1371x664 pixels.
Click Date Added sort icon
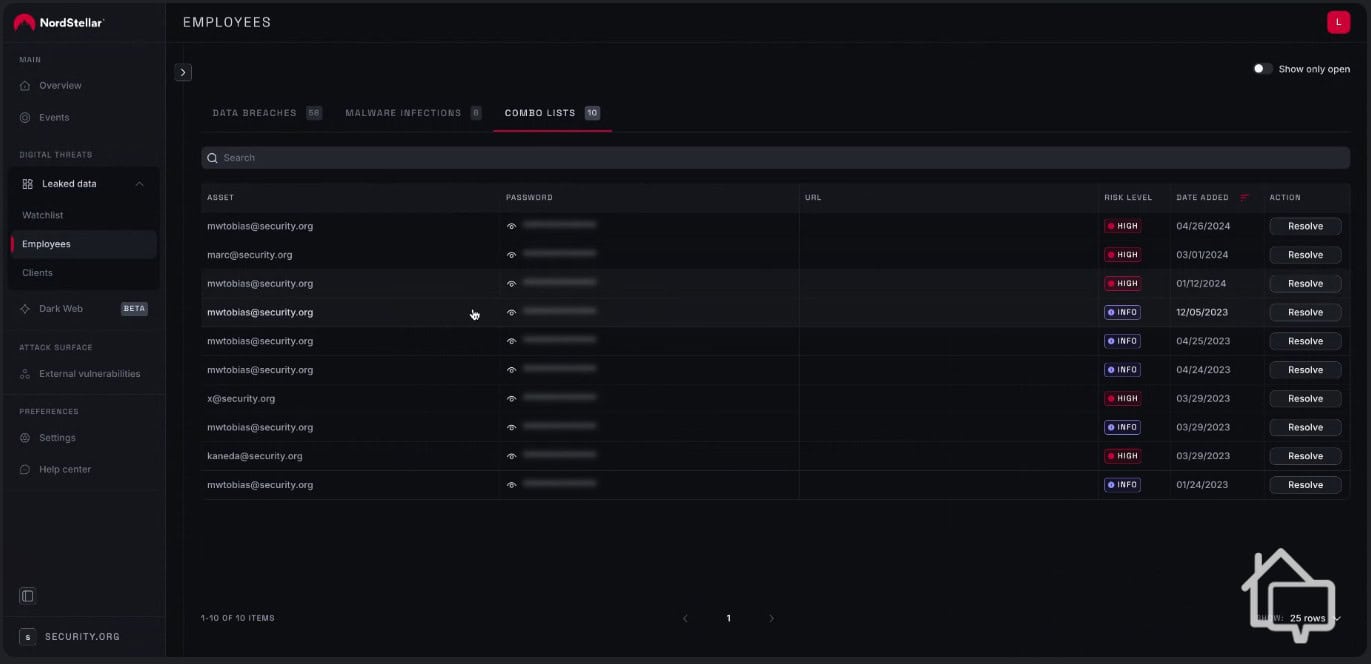[1245, 198]
